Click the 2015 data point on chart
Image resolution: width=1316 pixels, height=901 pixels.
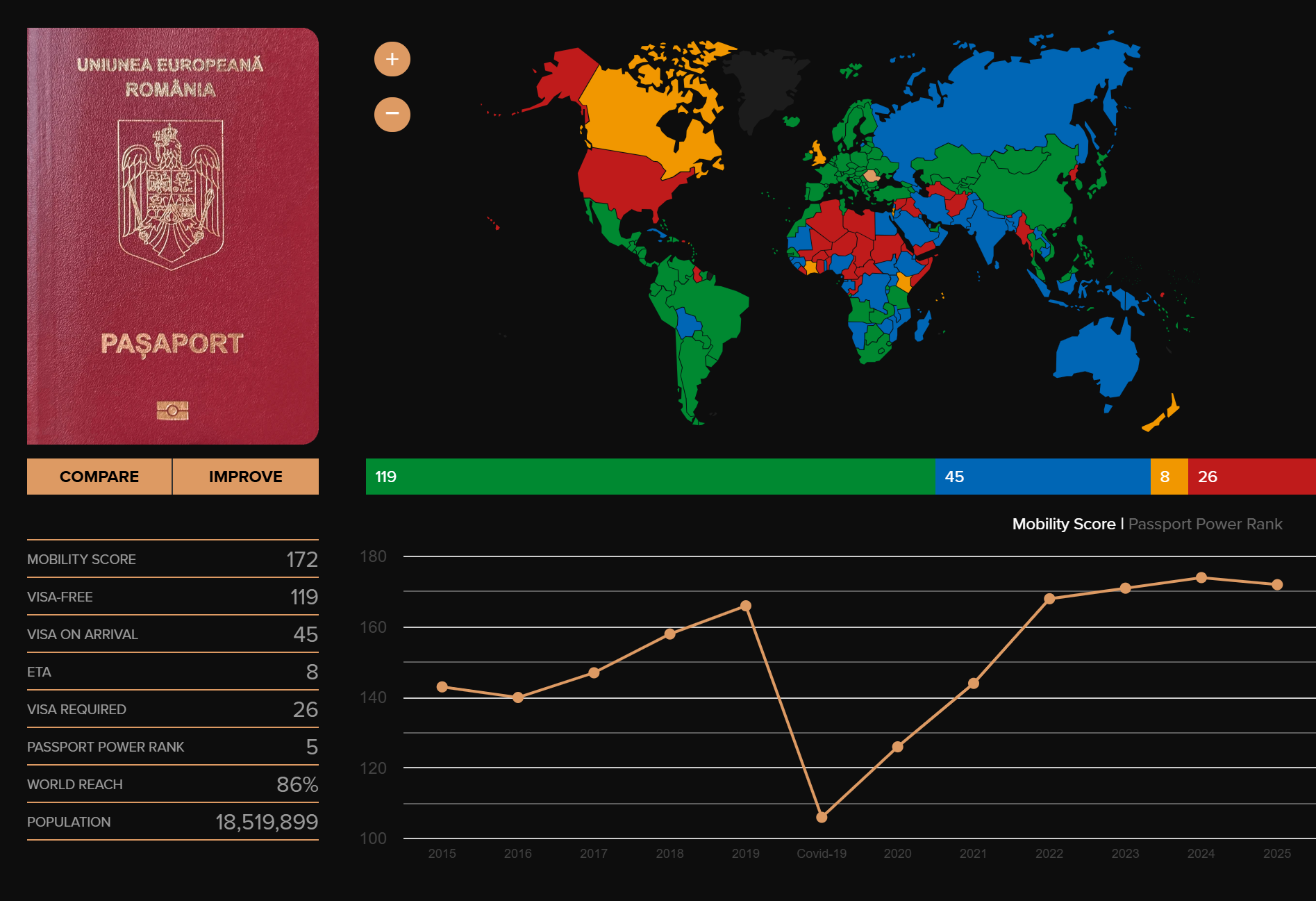click(442, 687)
